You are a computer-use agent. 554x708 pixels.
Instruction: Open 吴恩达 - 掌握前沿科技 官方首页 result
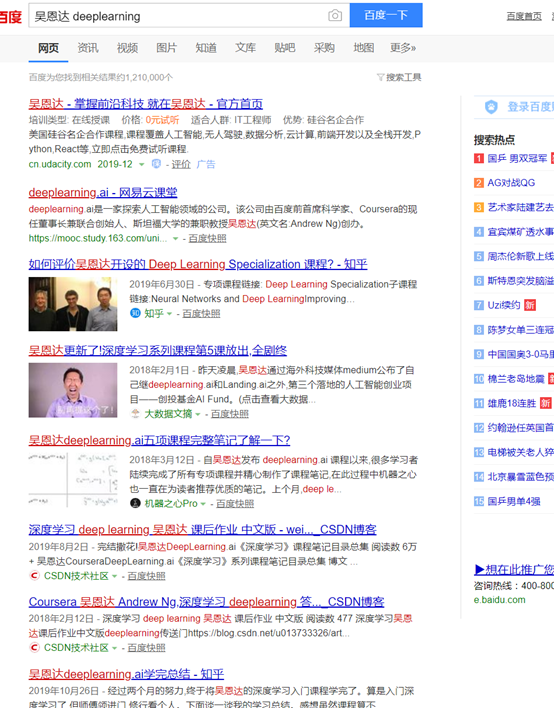tap(145, 104)
